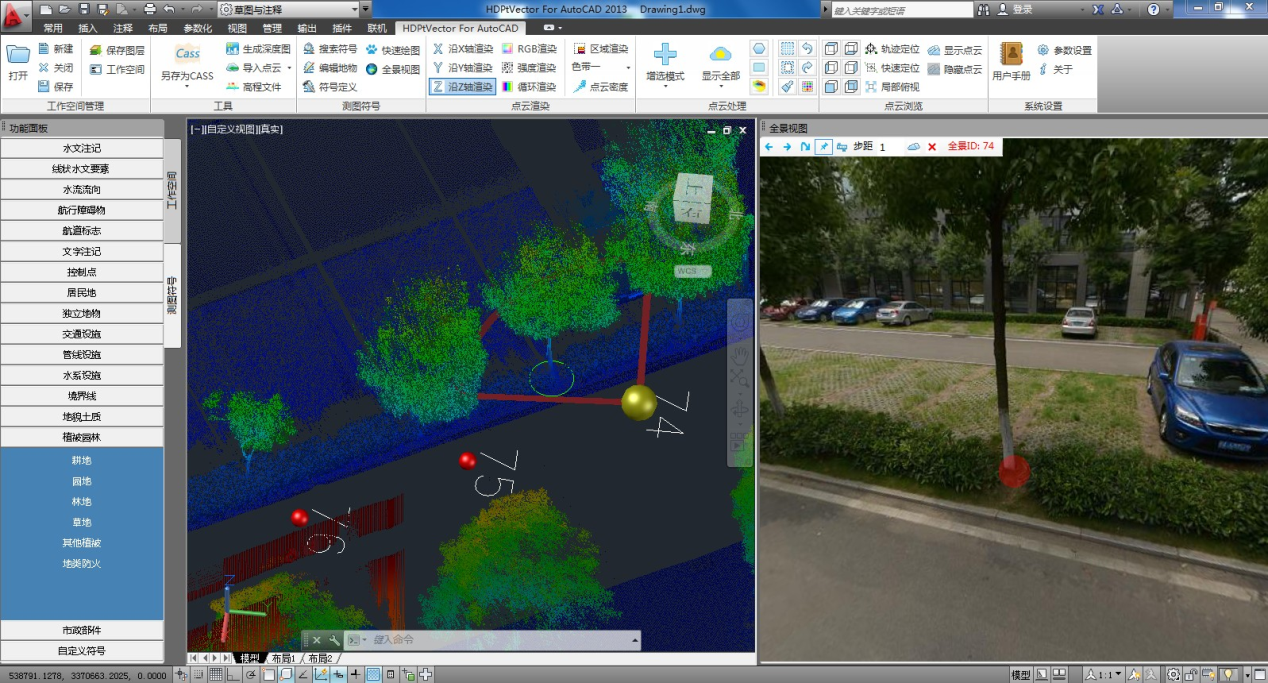Expand the 另存为CASS dropdown arrow

[187, 87]
